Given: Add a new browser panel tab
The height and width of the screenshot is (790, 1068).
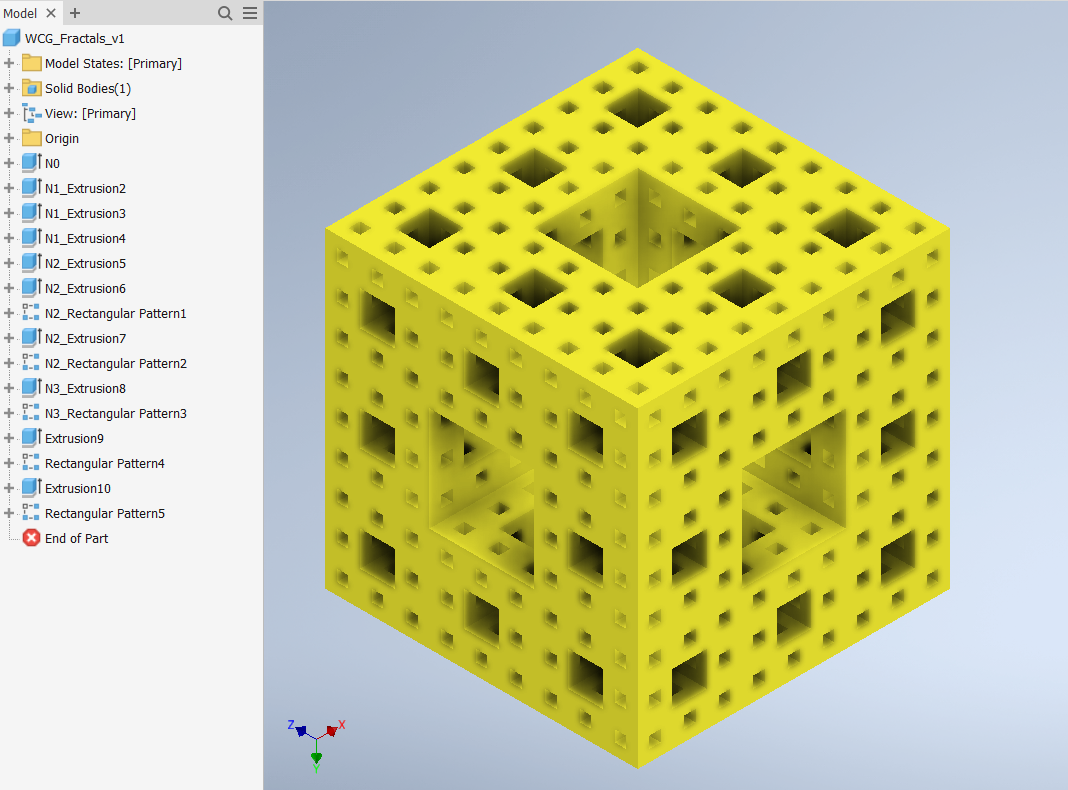Looking at the screenshot, I should click(75, 13).
